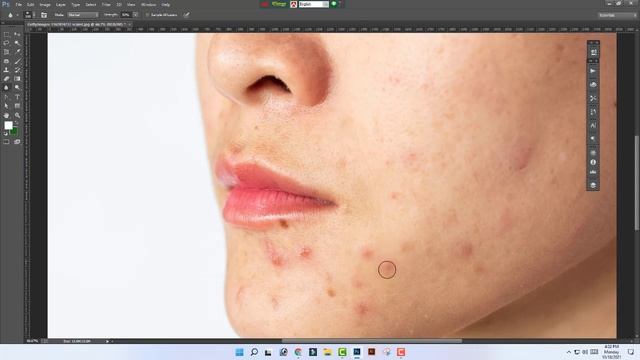Select the Move tool
The width and height of the screenshot is (640, 360).
(17, 35)
